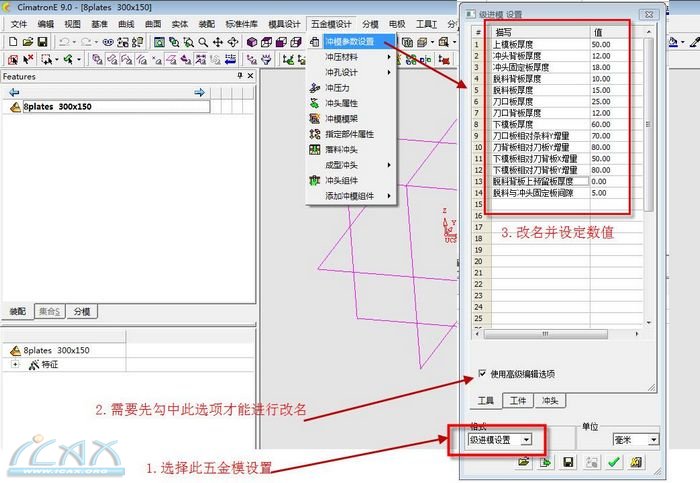Switch to the 装配 tab in Features panel
Screen dimensions: 700x483
(18, 311)
